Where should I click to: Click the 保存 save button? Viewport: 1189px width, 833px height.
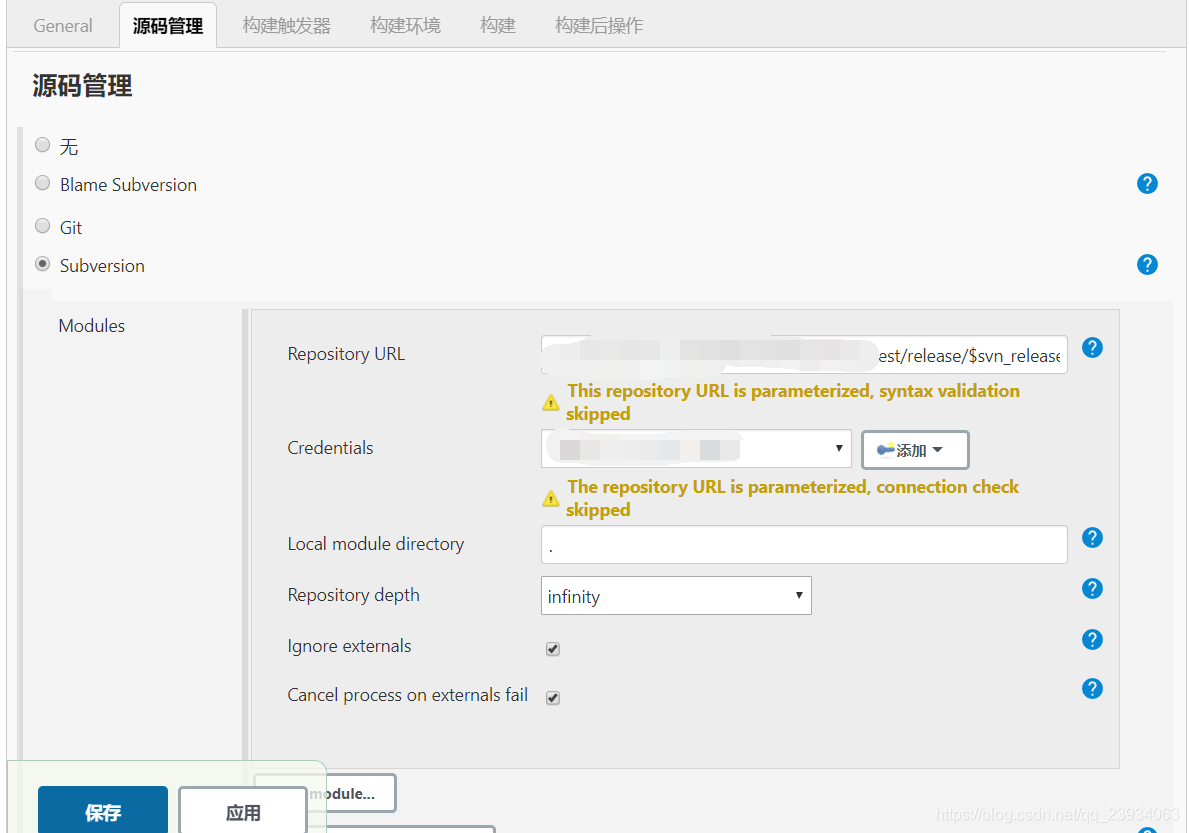click(103, 810)
